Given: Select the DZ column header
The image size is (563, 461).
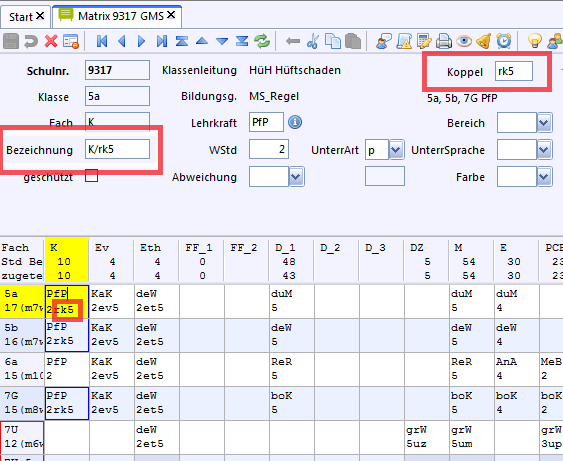Looking at the screenshot, I should [x=426, y=261].
